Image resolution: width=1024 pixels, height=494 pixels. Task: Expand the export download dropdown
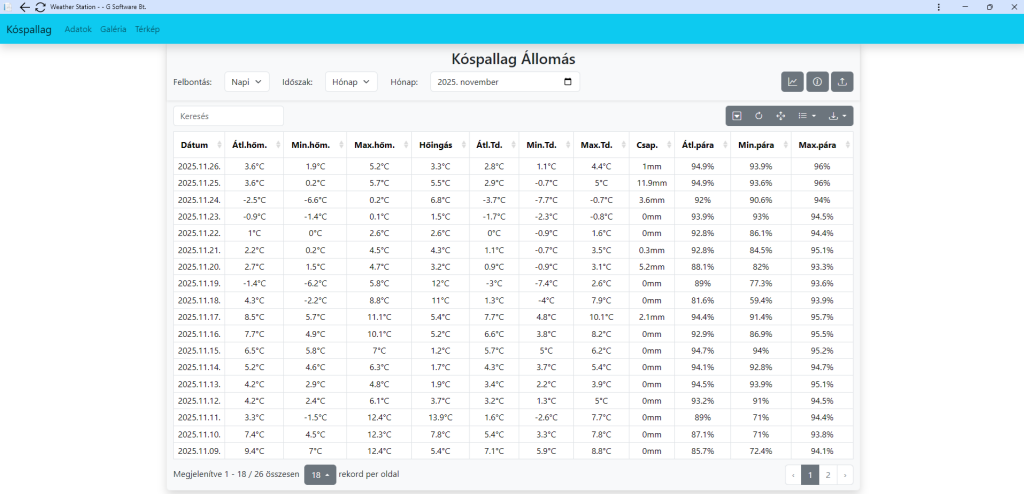838,116
